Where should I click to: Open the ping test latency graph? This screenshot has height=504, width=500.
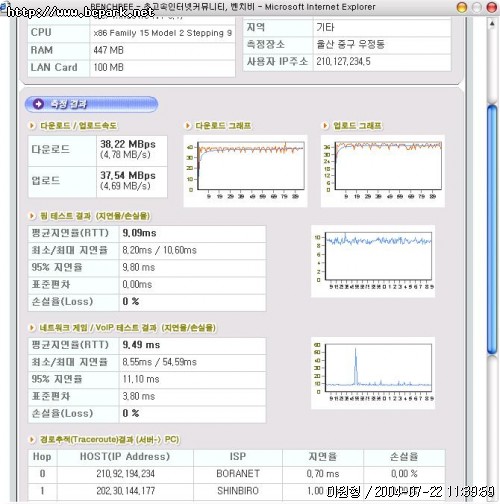(373, 261)
